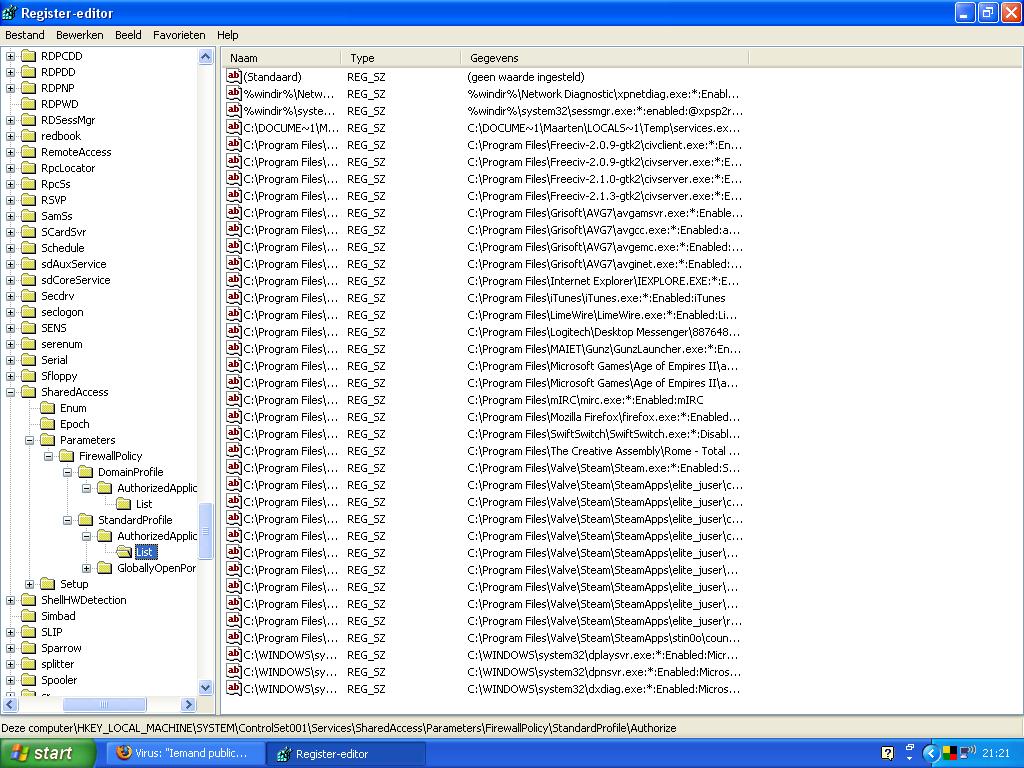Click the string icon of dxdiag.exe row
The width and height of the screenshot is (1024, 768).
234,688
